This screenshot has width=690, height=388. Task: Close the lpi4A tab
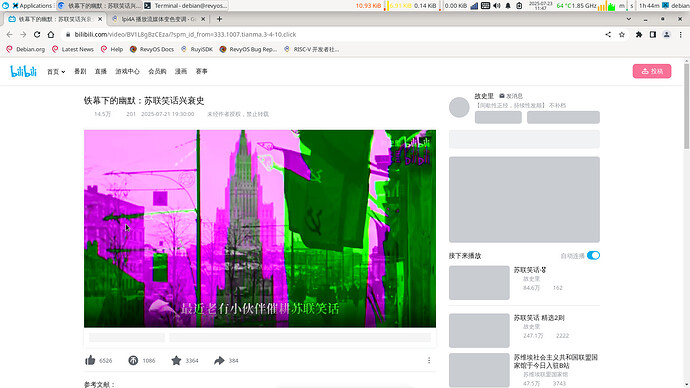click(203, 19)
